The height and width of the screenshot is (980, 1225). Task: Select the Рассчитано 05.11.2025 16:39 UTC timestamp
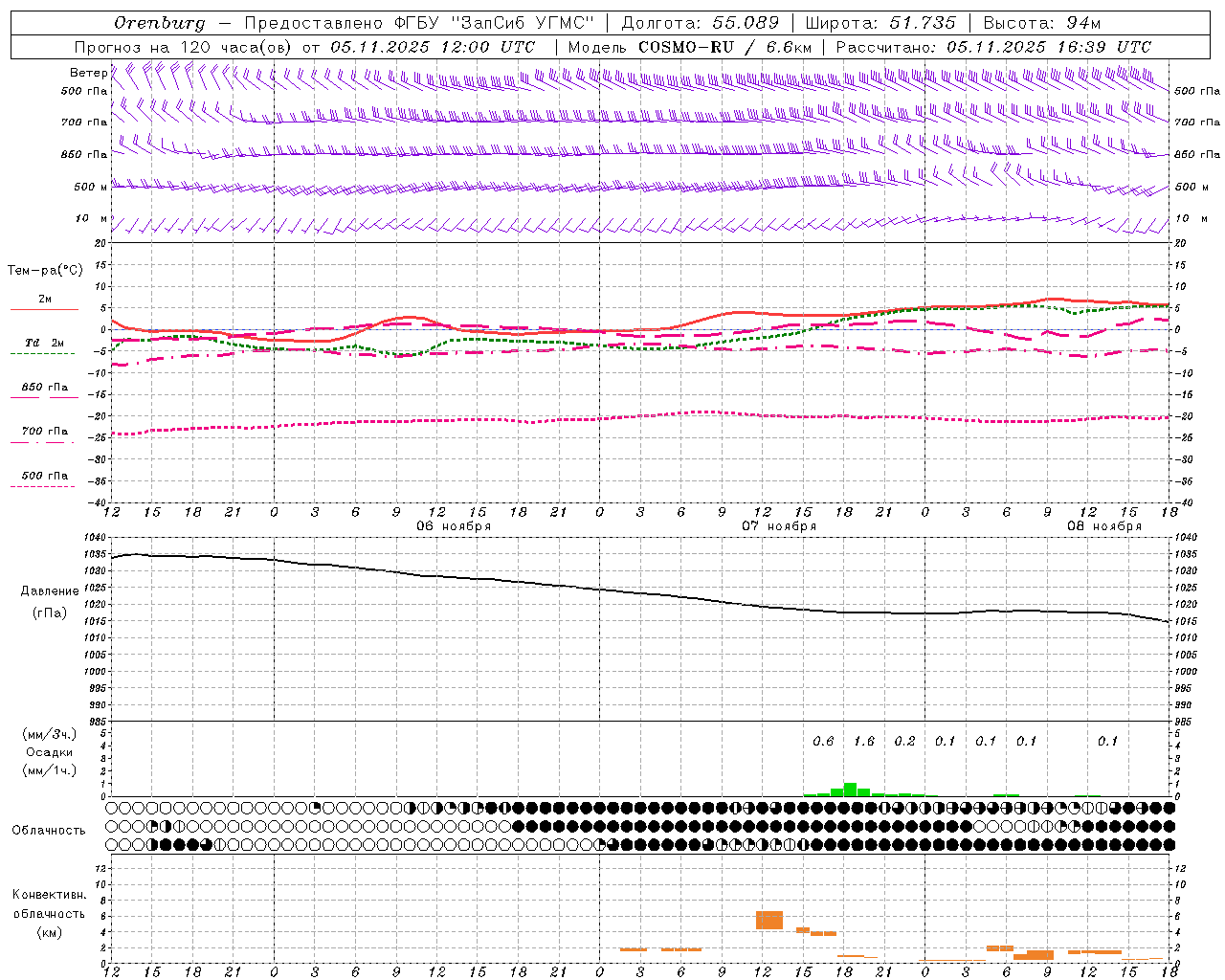(x=993, y=47)
